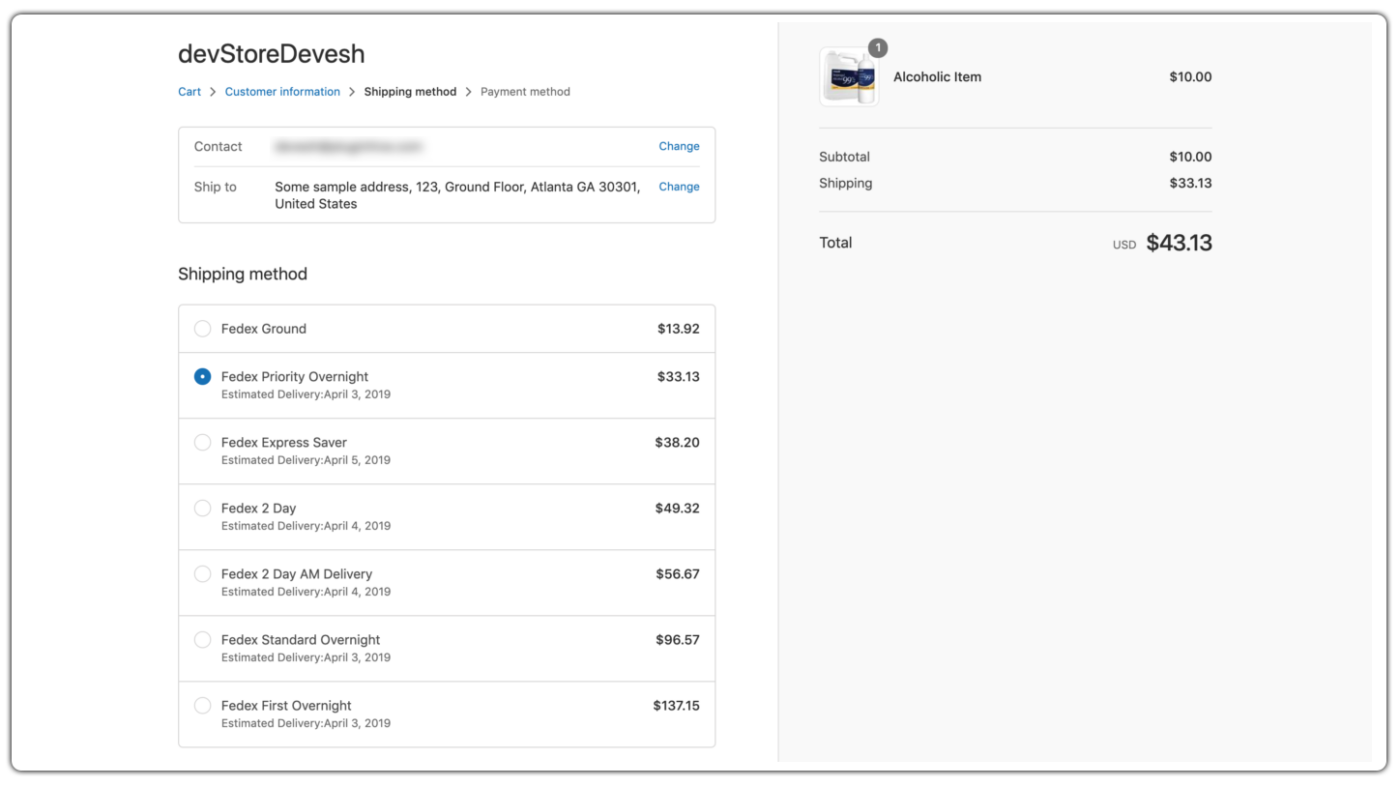Change the contact email
The width and height of the screenshot is (1400, 787).
point(678,147)
